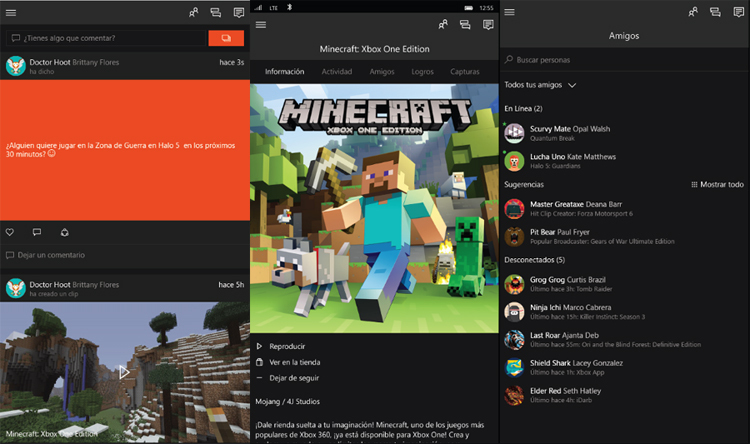The image size is (750, 444).
Task: Click the share icon under the Halo post
Action: coord(65,232)
